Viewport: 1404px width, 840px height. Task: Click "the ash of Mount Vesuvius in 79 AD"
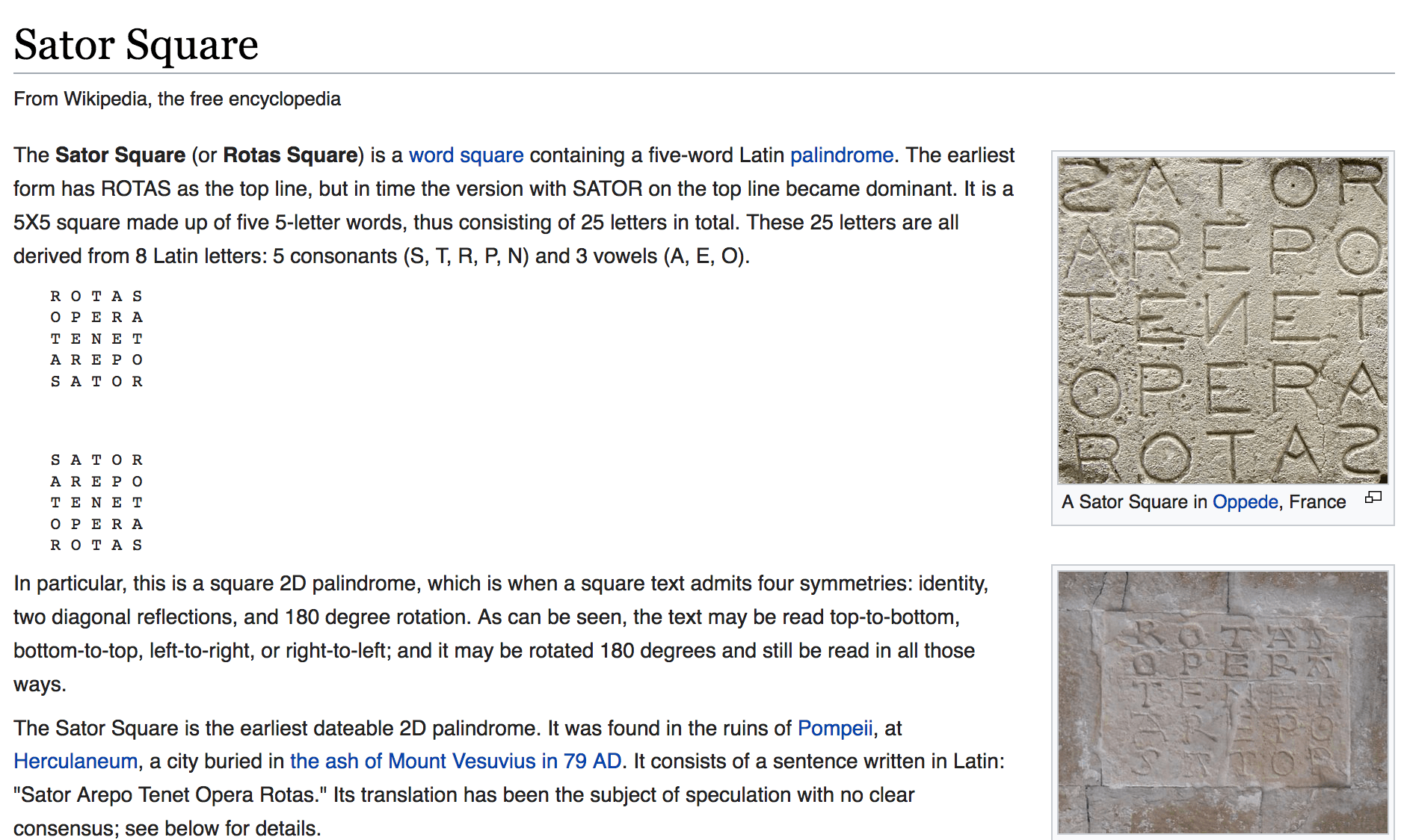pos(455,762)
